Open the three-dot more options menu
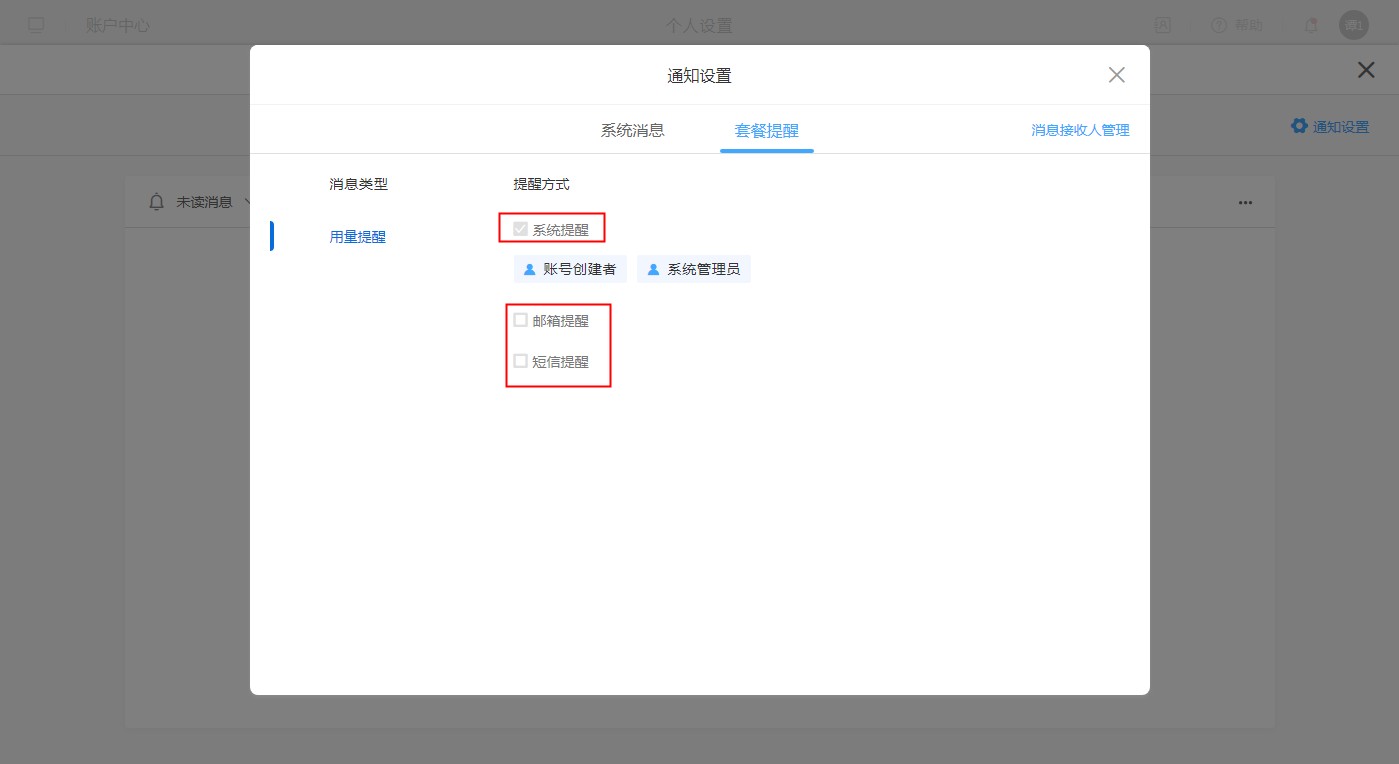 pos(1245,202)
